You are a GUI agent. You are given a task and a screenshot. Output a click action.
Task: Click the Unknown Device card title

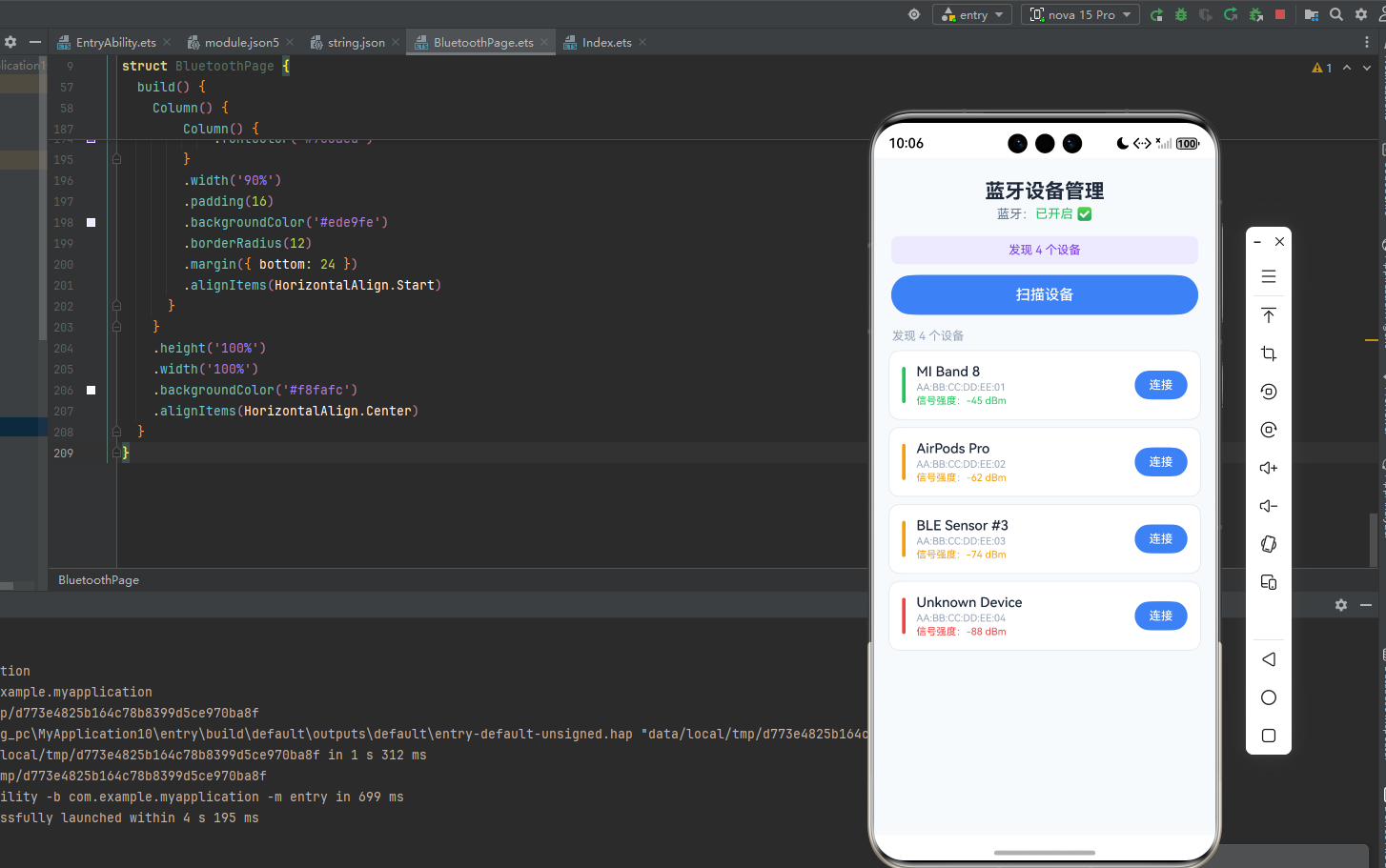tap(968, 602)
